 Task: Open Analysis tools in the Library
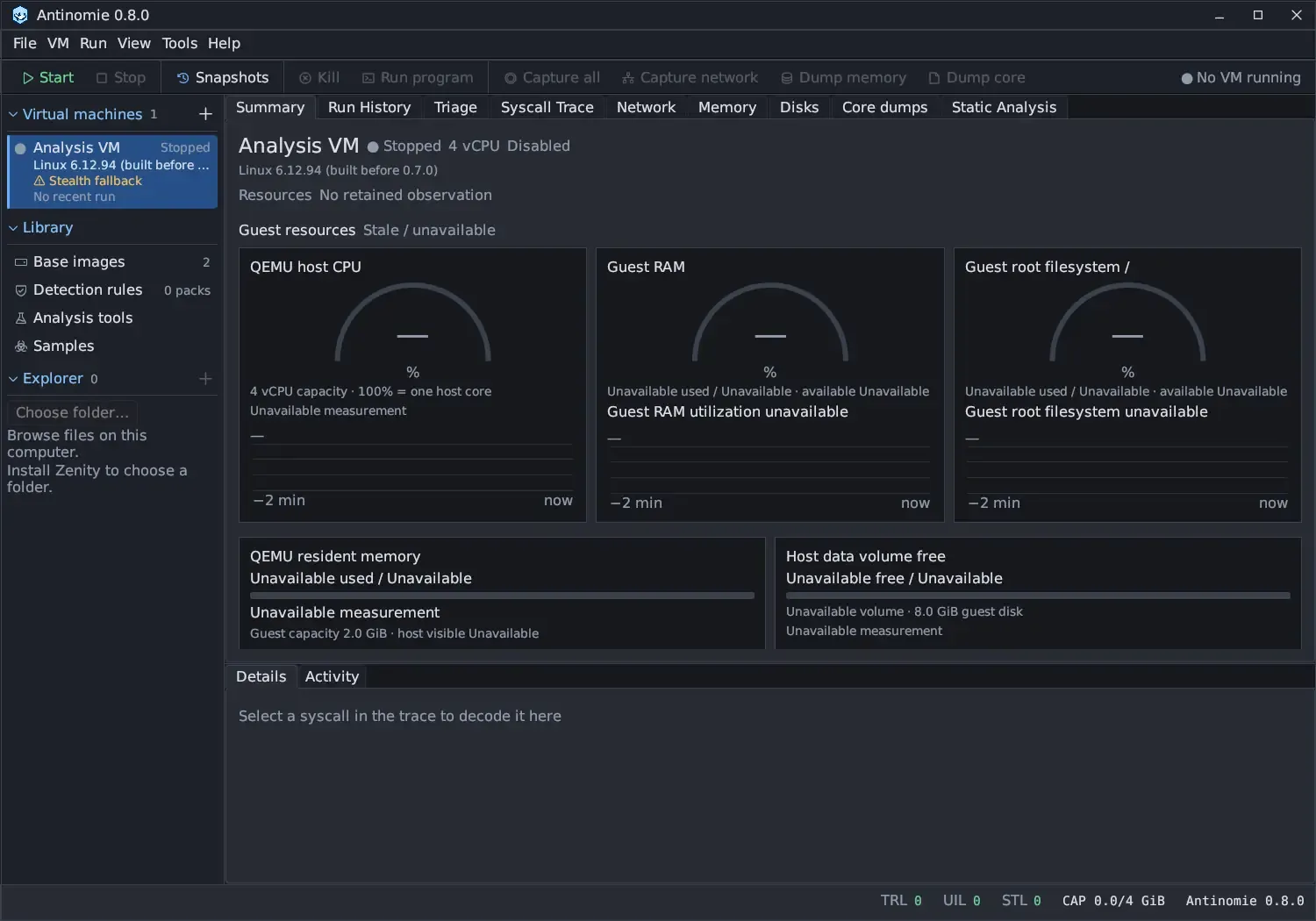(x=112, y=318)
